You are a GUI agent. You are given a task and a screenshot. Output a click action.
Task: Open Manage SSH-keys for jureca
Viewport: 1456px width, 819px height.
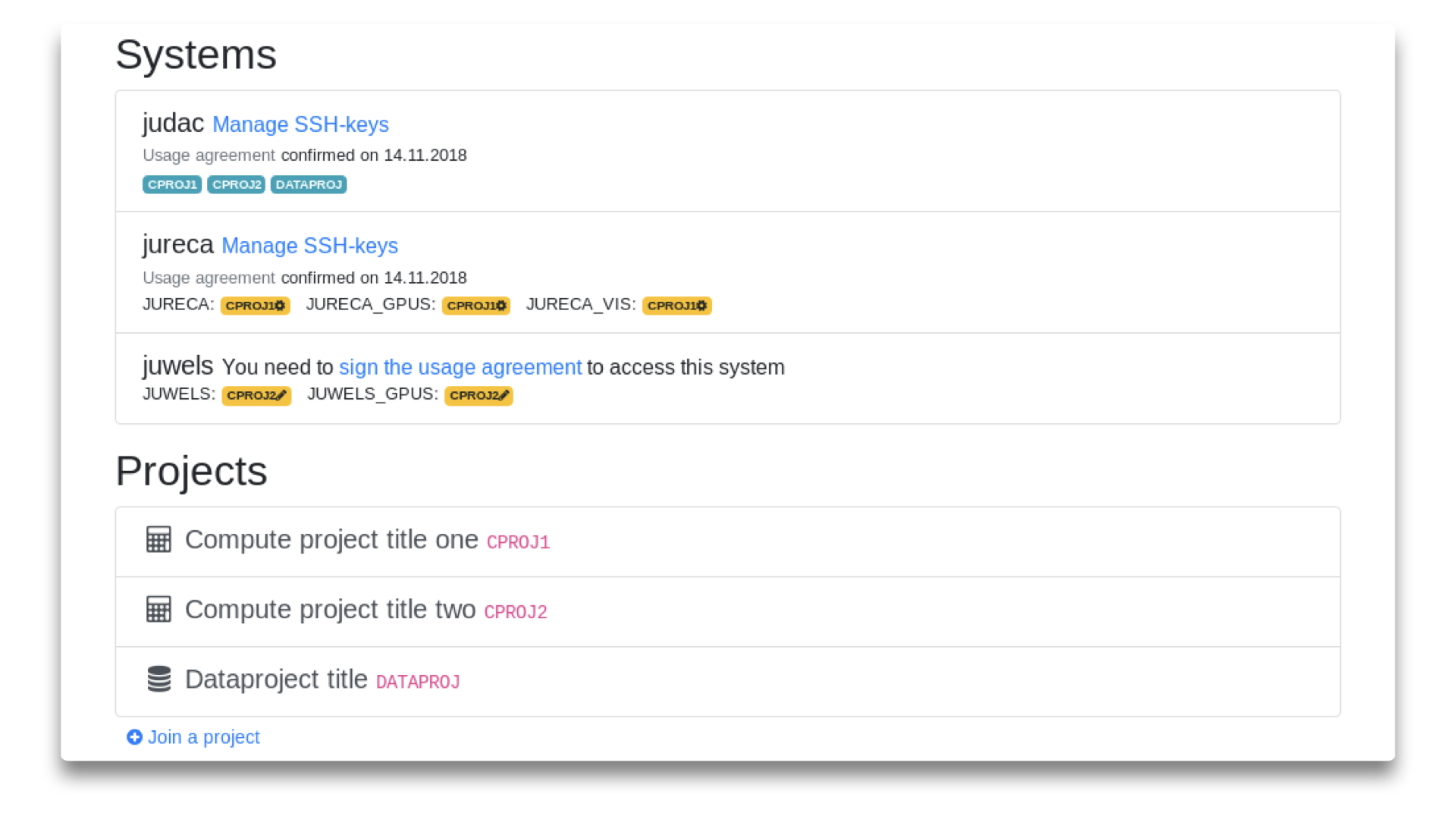tap(309, 246)
